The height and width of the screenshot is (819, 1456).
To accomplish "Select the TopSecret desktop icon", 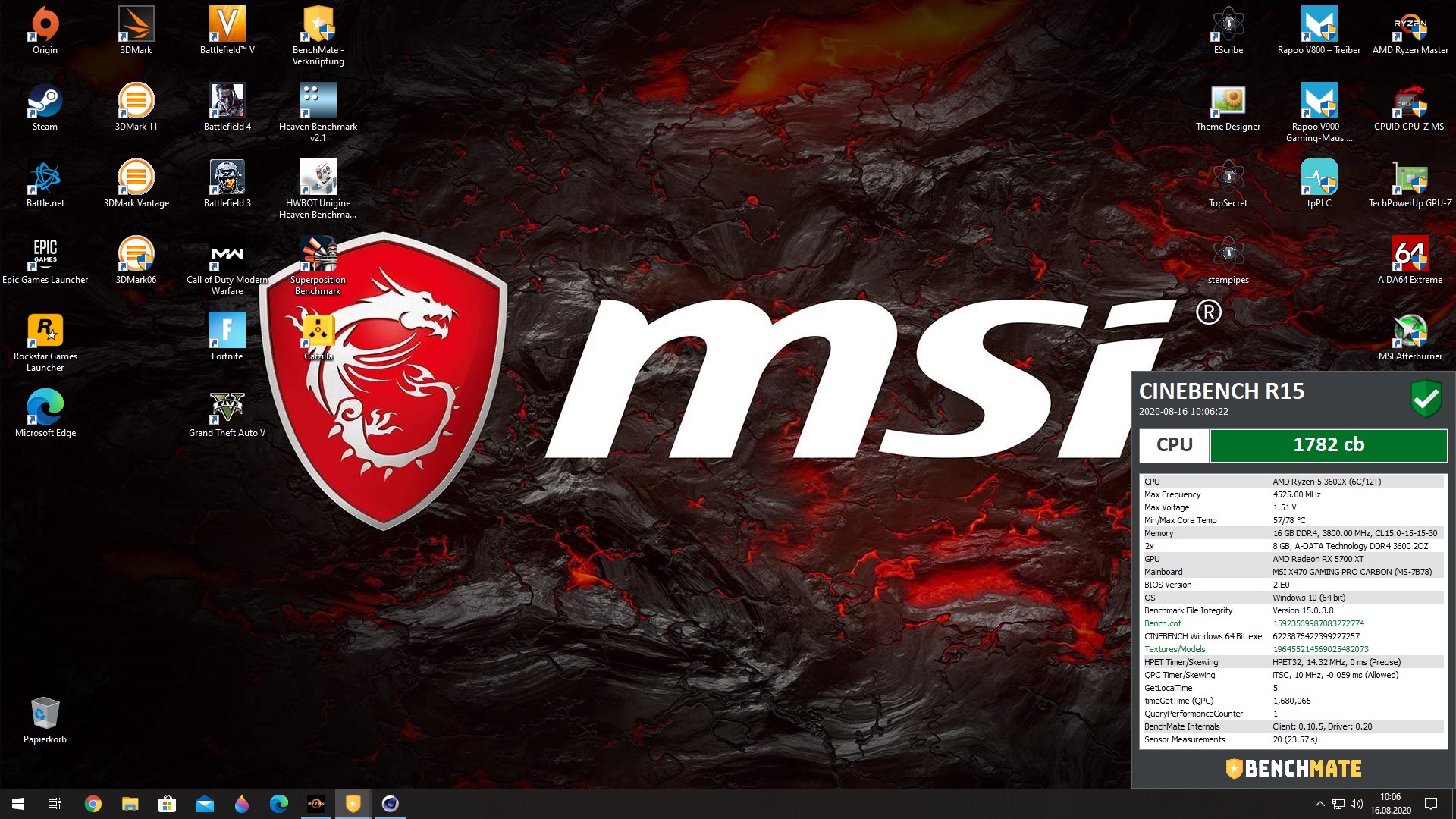I will click(1228, 184).
